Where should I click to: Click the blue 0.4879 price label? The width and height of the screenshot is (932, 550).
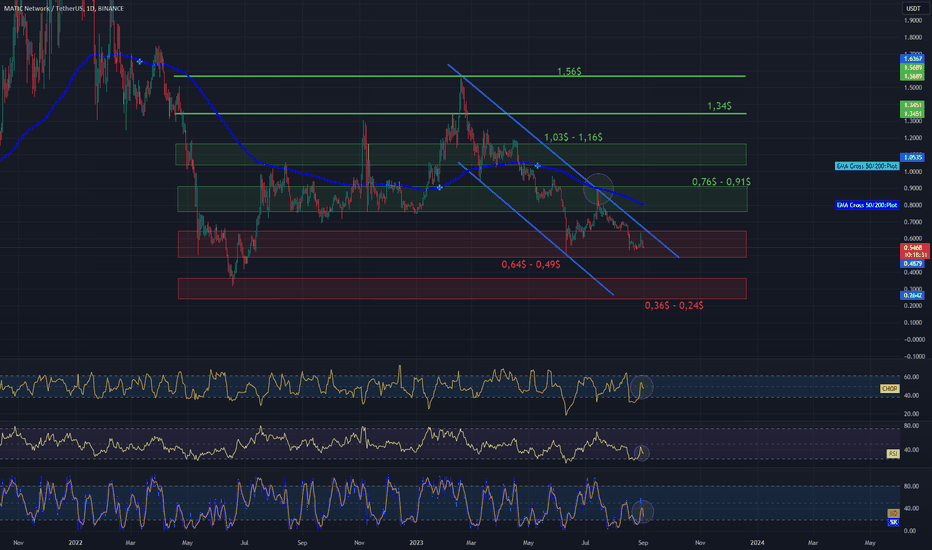click(x=912, y=263)
